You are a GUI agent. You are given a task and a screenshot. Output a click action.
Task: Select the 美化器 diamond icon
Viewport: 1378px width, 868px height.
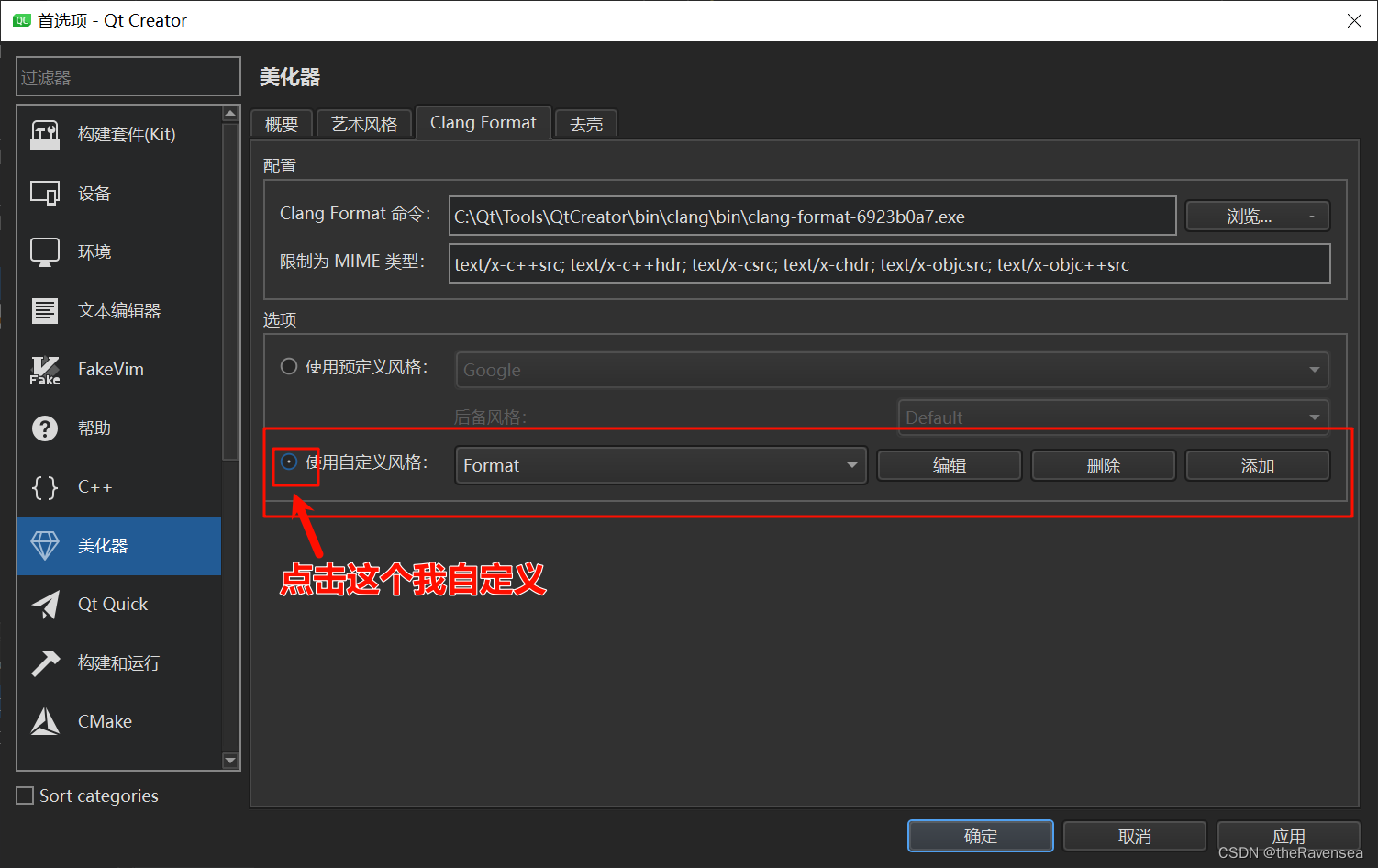click(45, 546)
